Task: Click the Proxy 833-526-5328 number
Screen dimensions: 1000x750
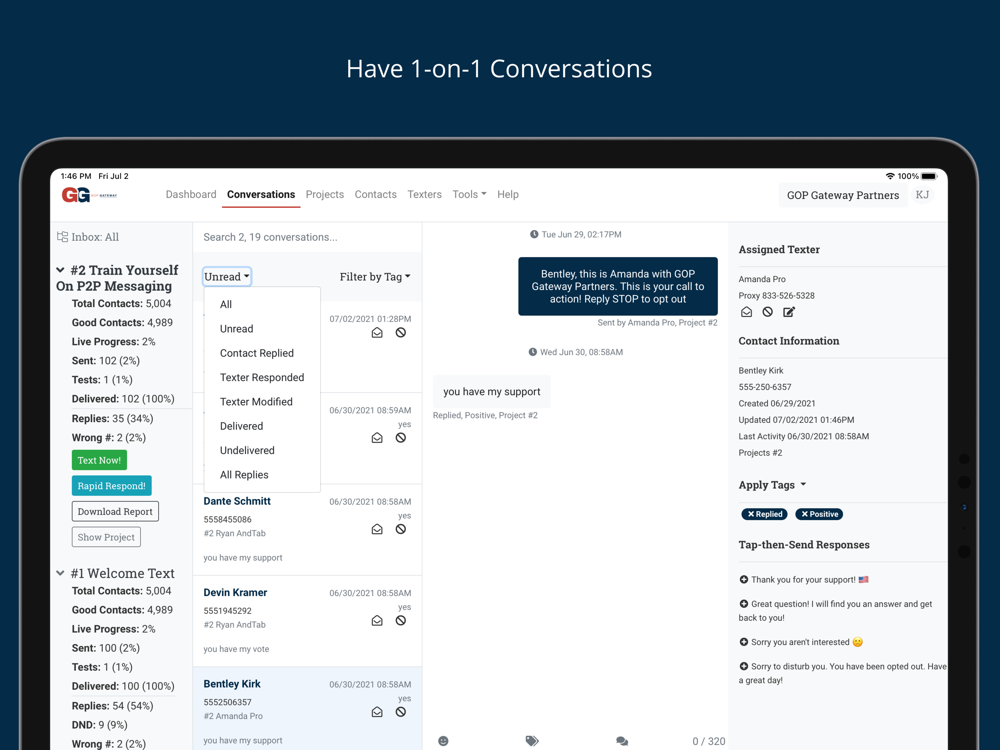Action: tap(776, 295)
